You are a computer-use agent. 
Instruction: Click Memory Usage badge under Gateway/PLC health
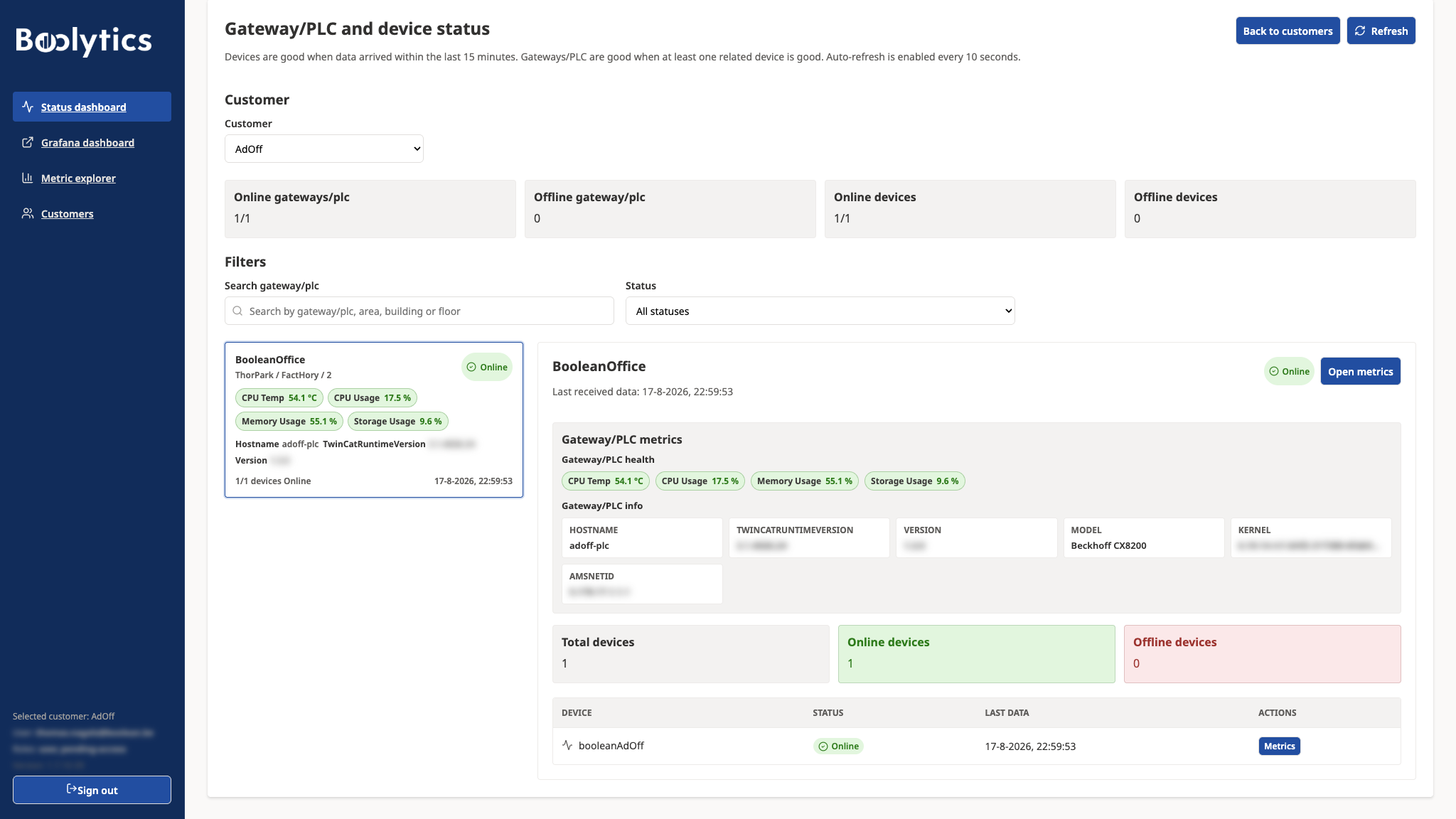804,481
